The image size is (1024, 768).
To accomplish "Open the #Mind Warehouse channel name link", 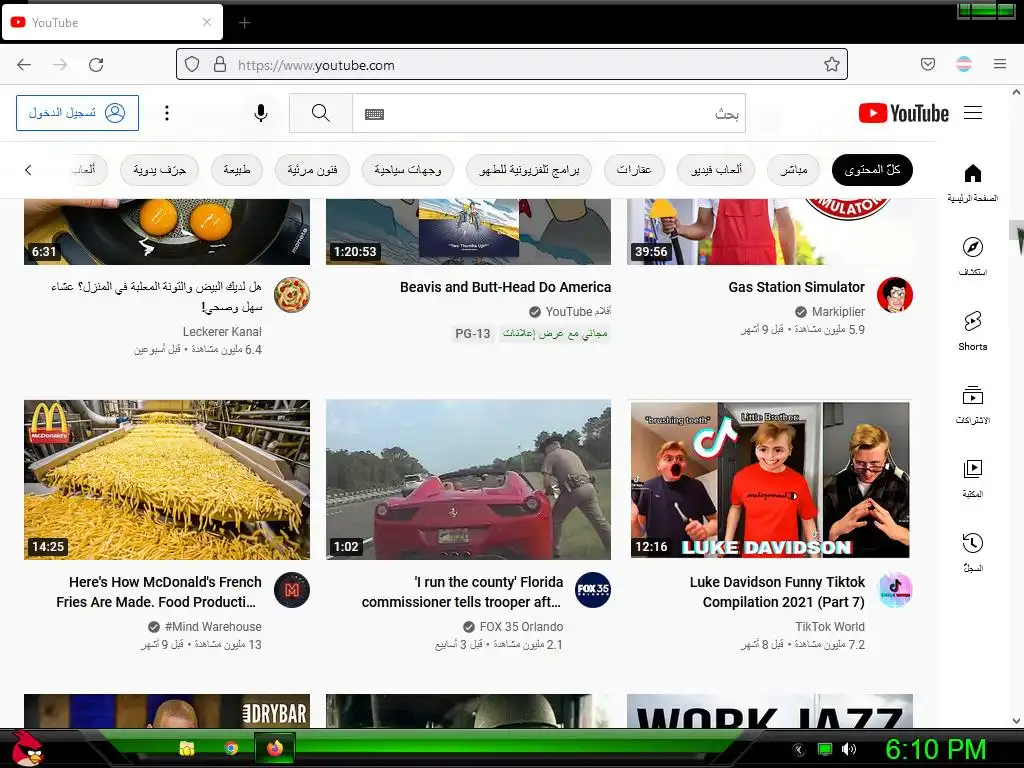I will point(213,626).
